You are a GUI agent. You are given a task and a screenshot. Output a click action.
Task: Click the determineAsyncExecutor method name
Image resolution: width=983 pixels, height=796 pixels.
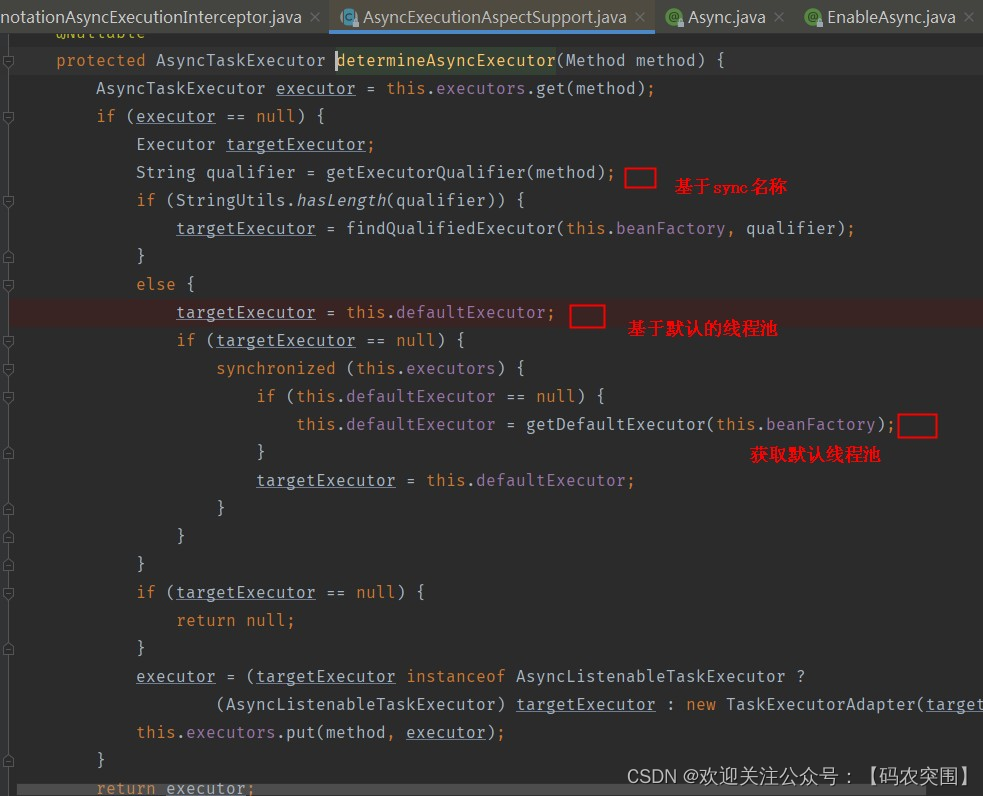click(446, 61)
